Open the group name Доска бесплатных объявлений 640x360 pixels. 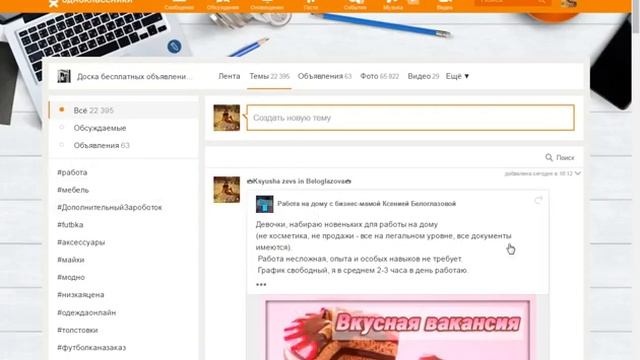click(x=134, y=76)
